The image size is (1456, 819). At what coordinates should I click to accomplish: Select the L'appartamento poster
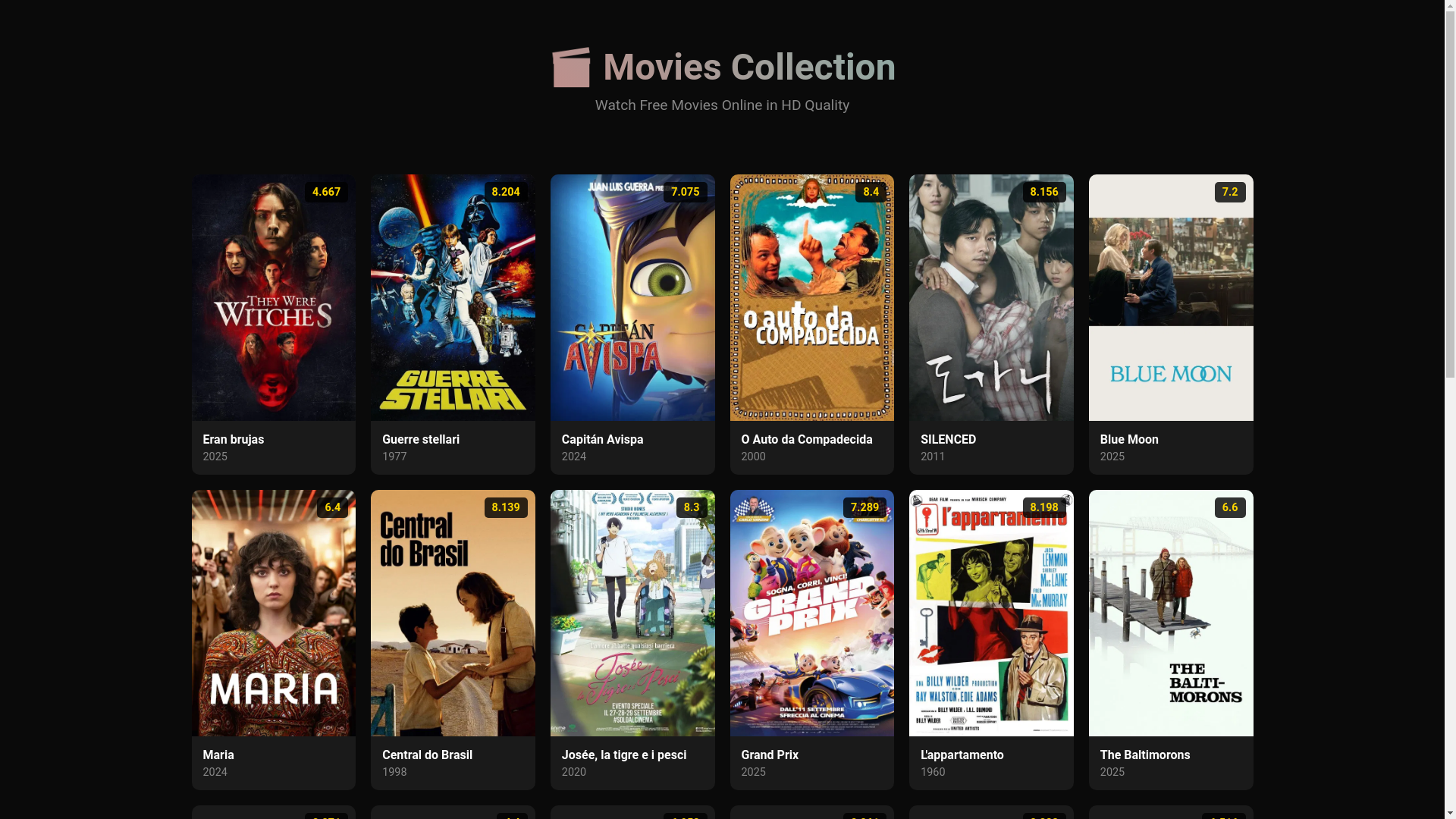pos(991,613)
